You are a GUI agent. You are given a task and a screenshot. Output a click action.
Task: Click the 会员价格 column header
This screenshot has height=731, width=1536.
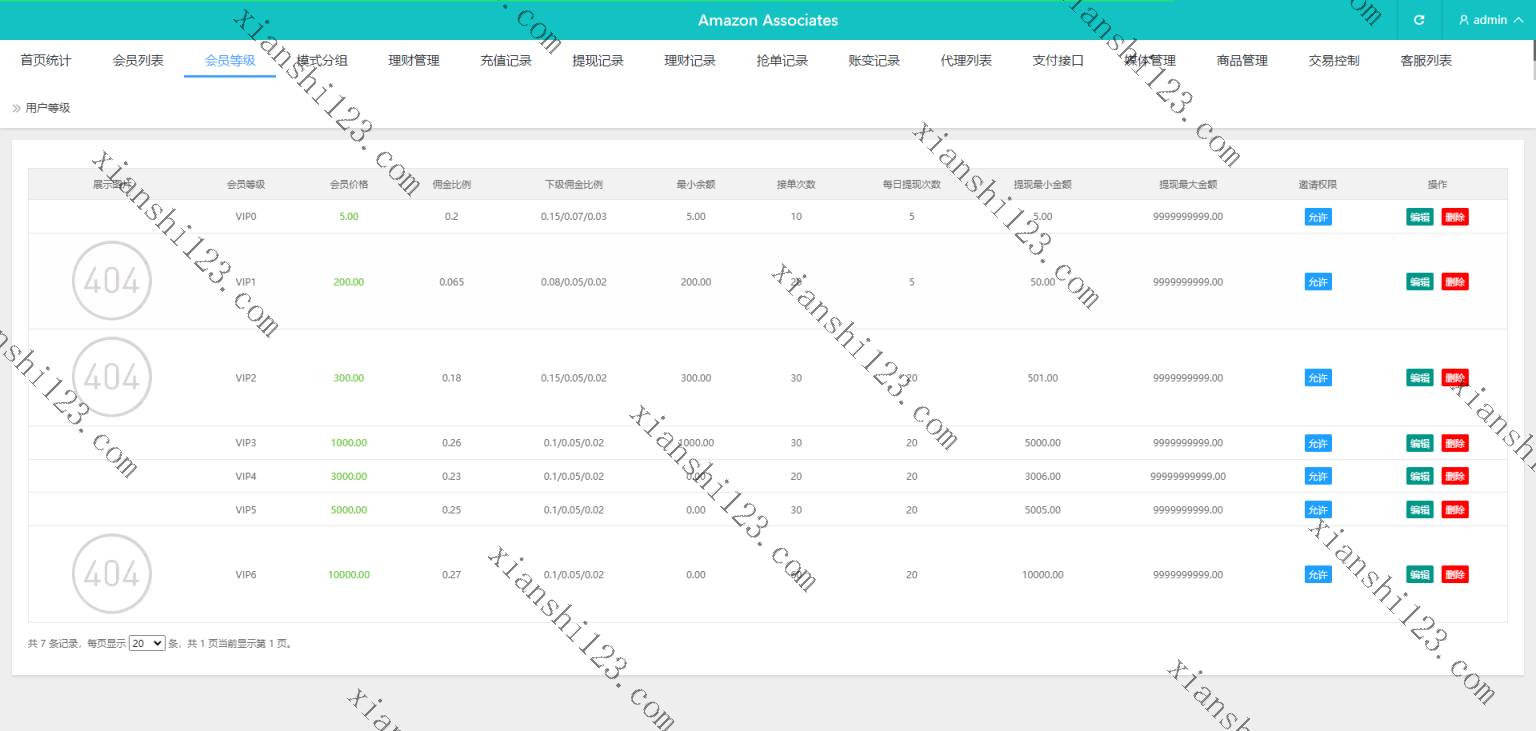pyautogui.click(x=349, y=185)
